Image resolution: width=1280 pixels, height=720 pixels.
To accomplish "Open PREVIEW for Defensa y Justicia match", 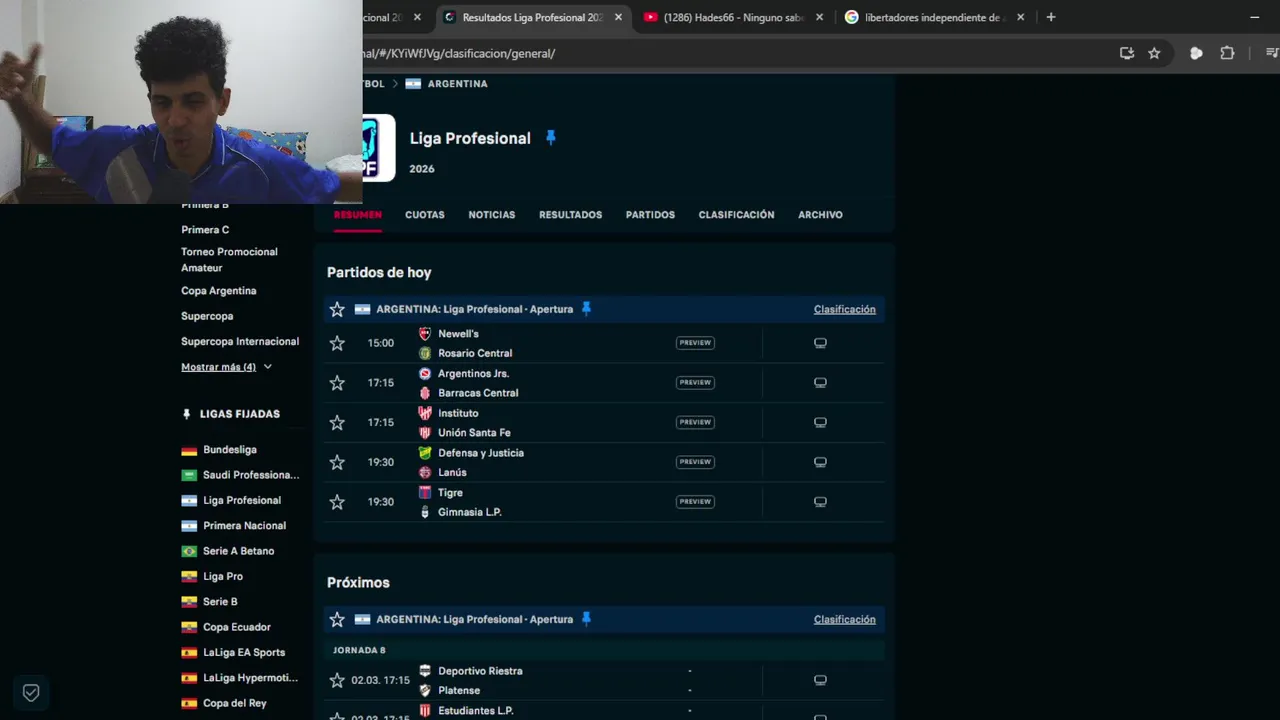I will tap(695, 462).
